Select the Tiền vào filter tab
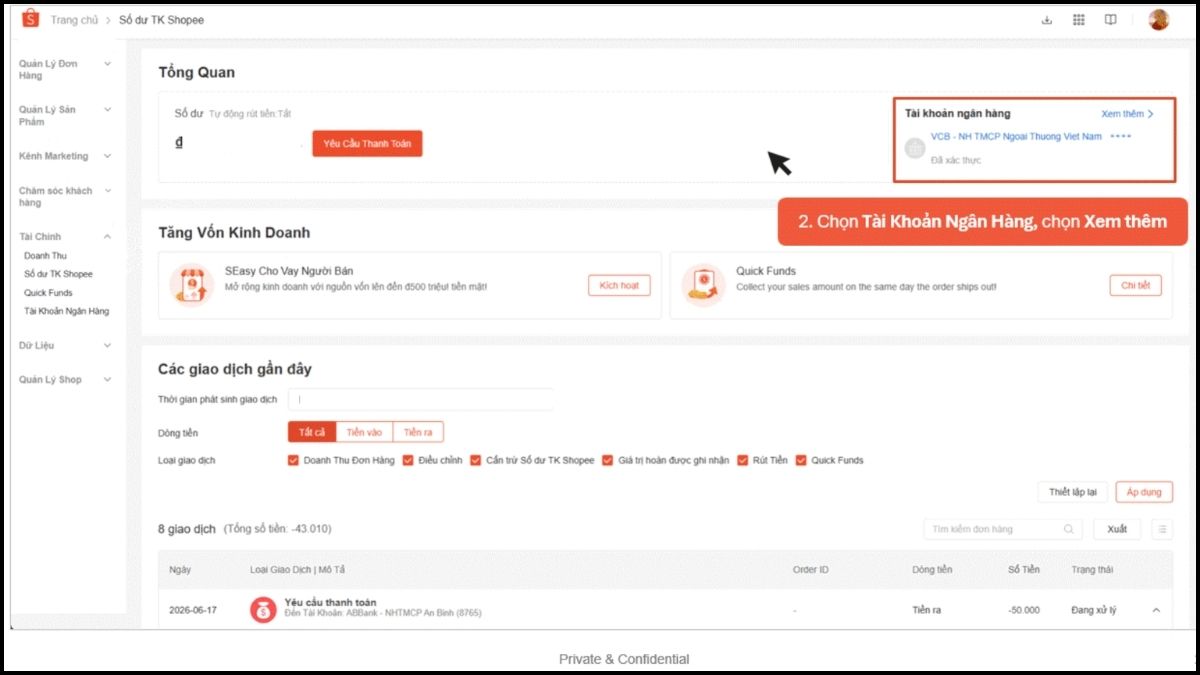The height and width of the screenshot is (675, 1200). click(364, 432)
